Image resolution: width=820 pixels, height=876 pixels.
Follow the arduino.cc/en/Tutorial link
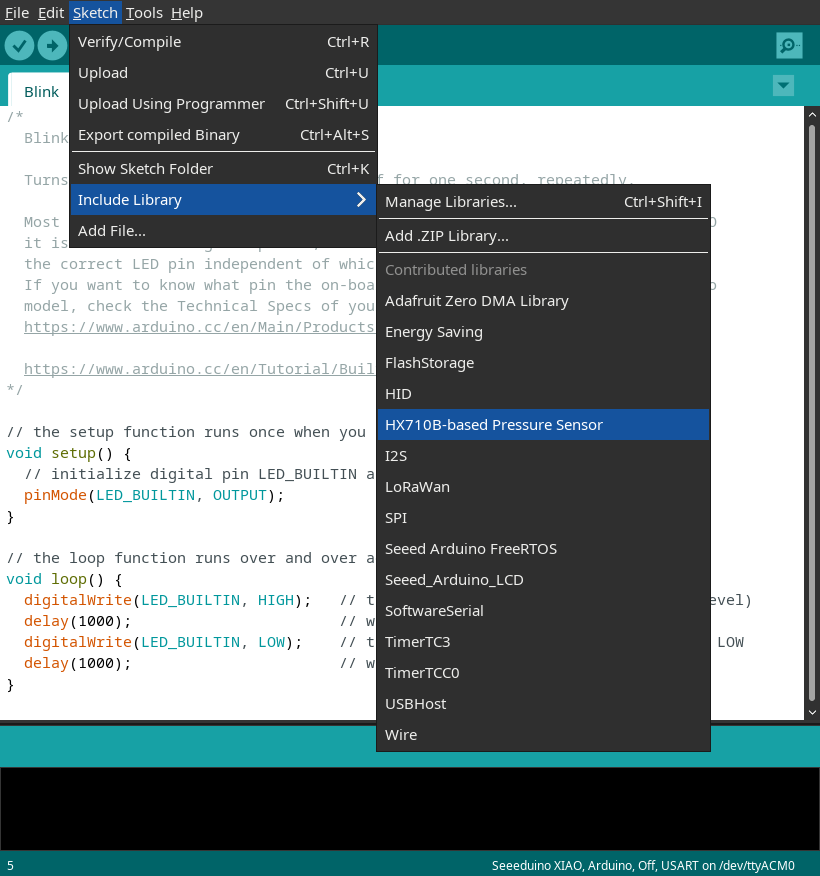tap(199, 369)
